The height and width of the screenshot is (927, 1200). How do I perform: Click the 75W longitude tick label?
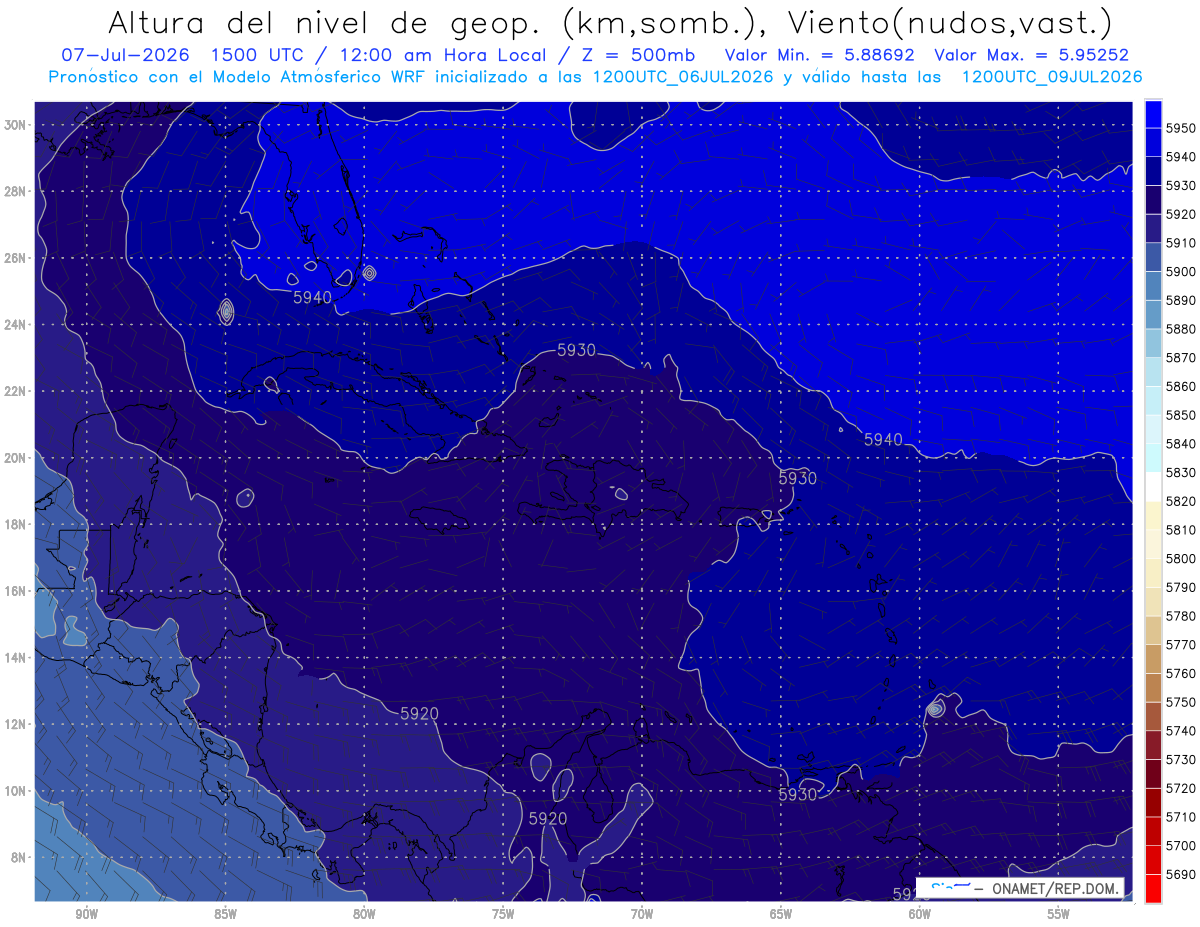[x=503, y=914]
